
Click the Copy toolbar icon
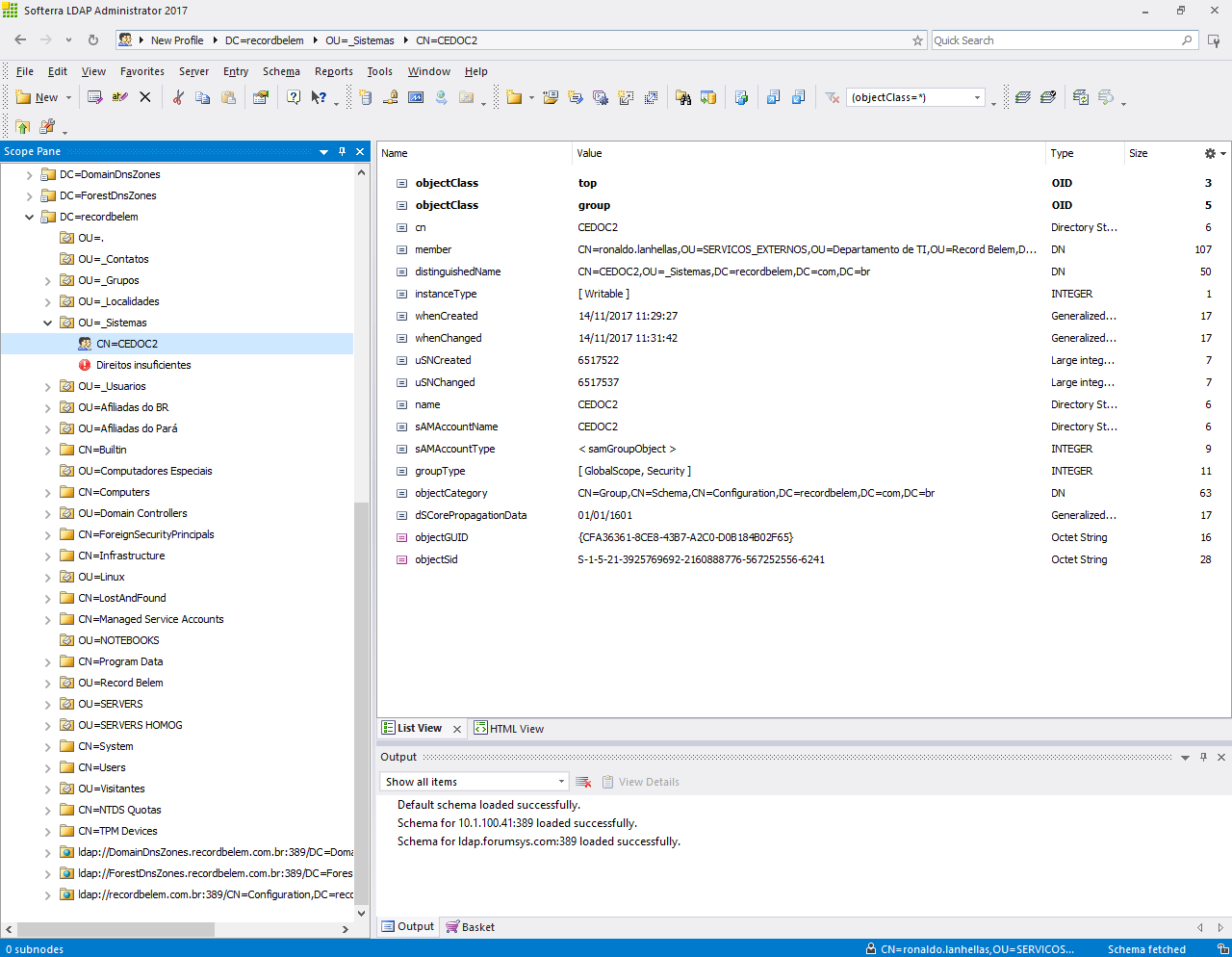point(203,97)
